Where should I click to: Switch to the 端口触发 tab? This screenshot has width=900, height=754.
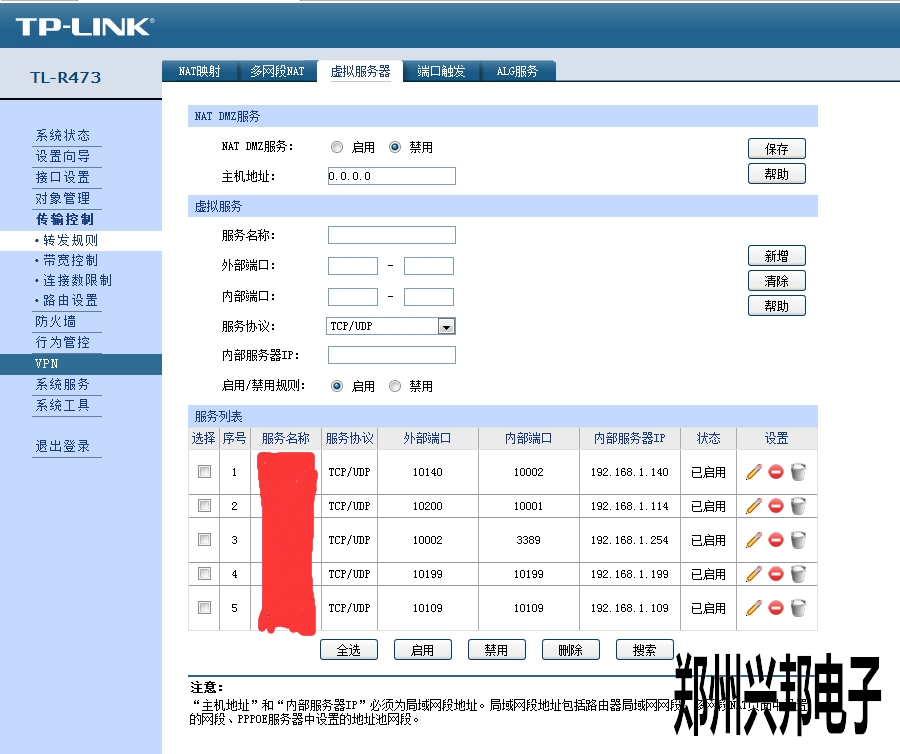click(441, 71)
